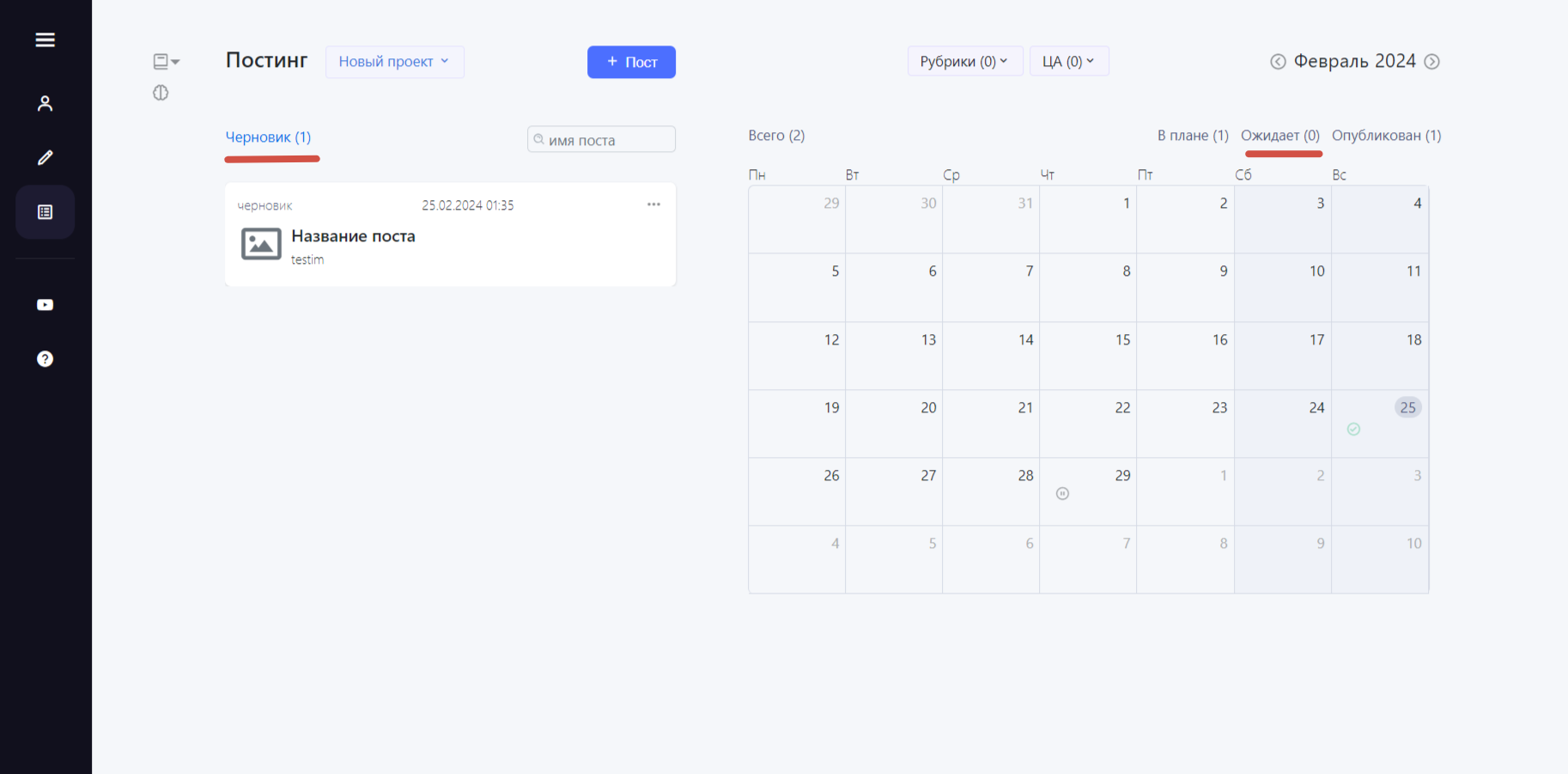1568x774 pixels.
Task: Select February 14 in the calendar
Action: (x=991, y=356)
